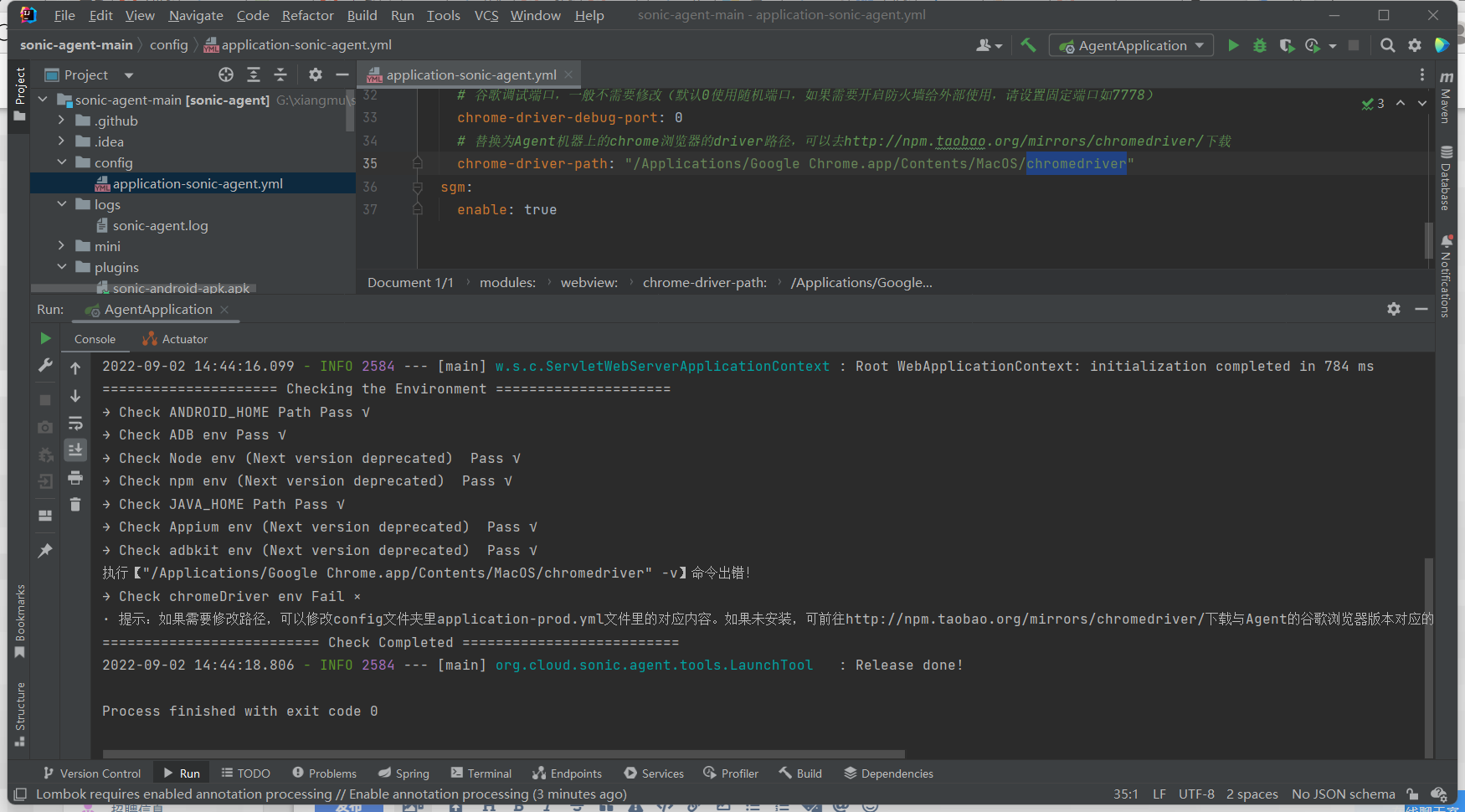Open the Database side panel
This screenshot has height=812, width=1465.
(x=1446, y=177)
